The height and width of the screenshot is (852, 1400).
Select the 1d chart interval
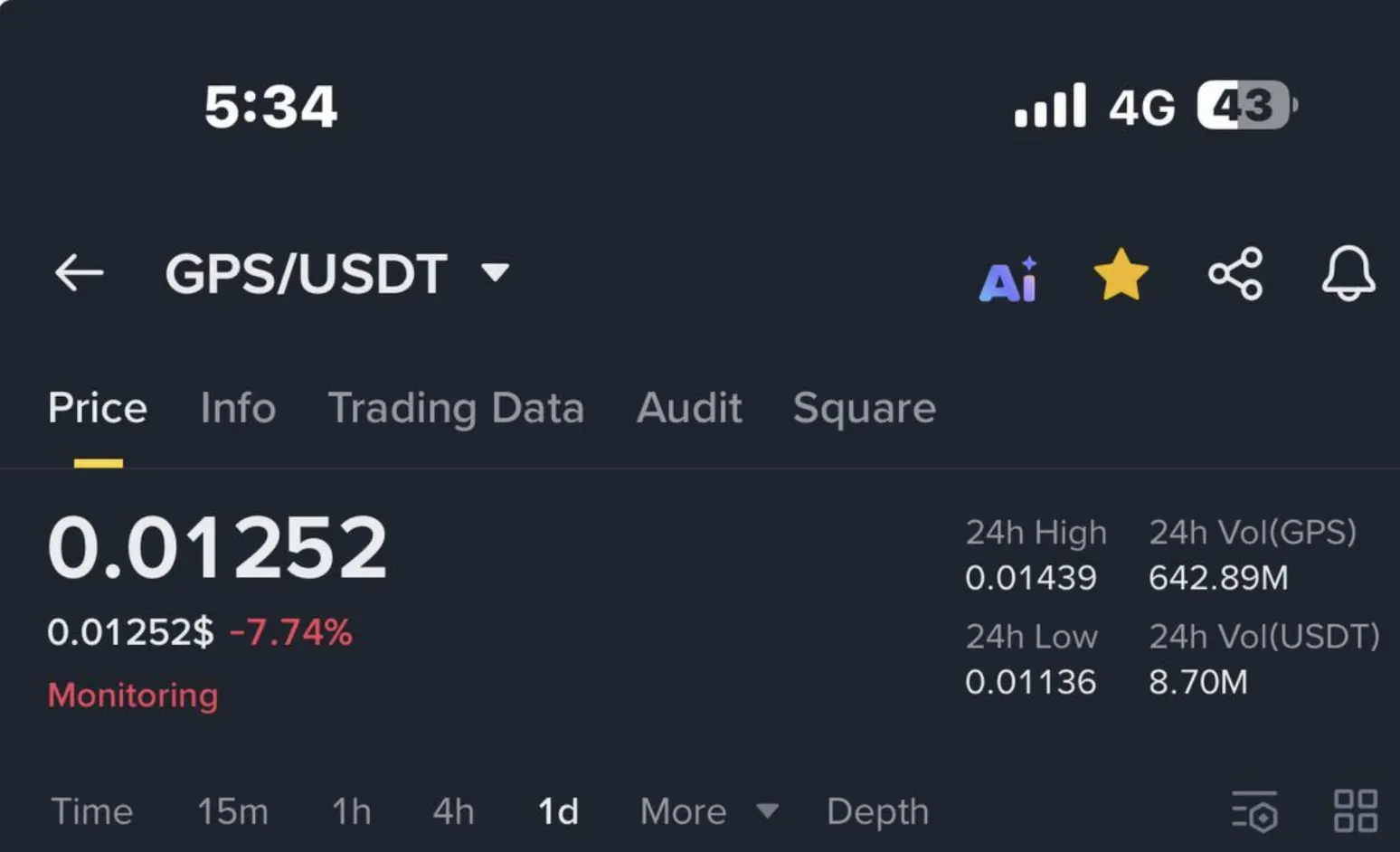558,811
